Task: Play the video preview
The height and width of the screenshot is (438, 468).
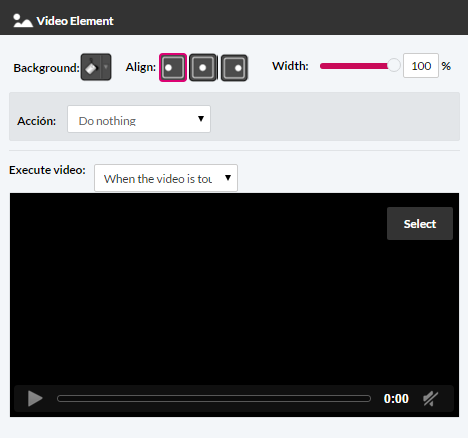Action: 35,399
